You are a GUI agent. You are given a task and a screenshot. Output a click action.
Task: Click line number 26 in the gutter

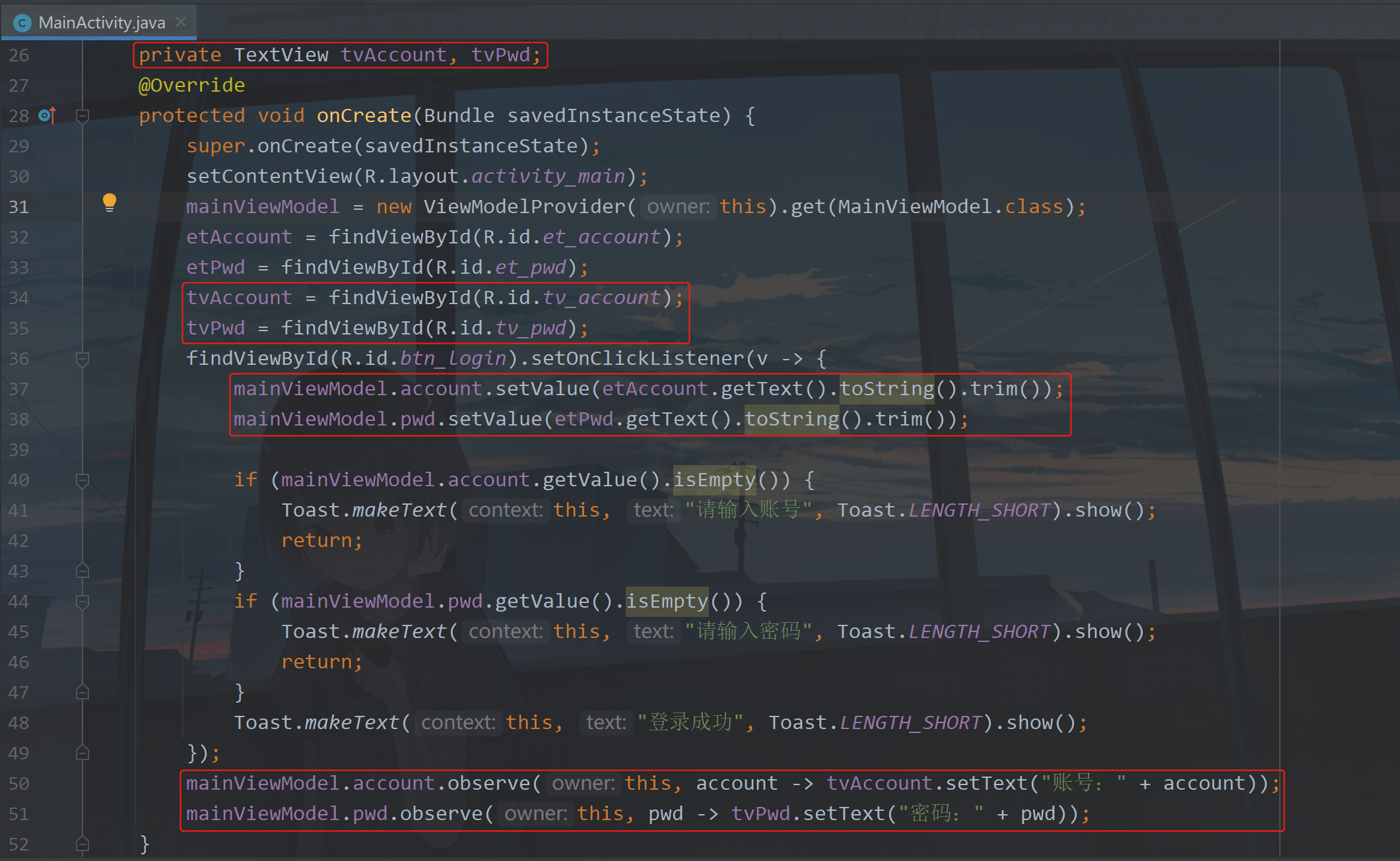click(19, 55)
